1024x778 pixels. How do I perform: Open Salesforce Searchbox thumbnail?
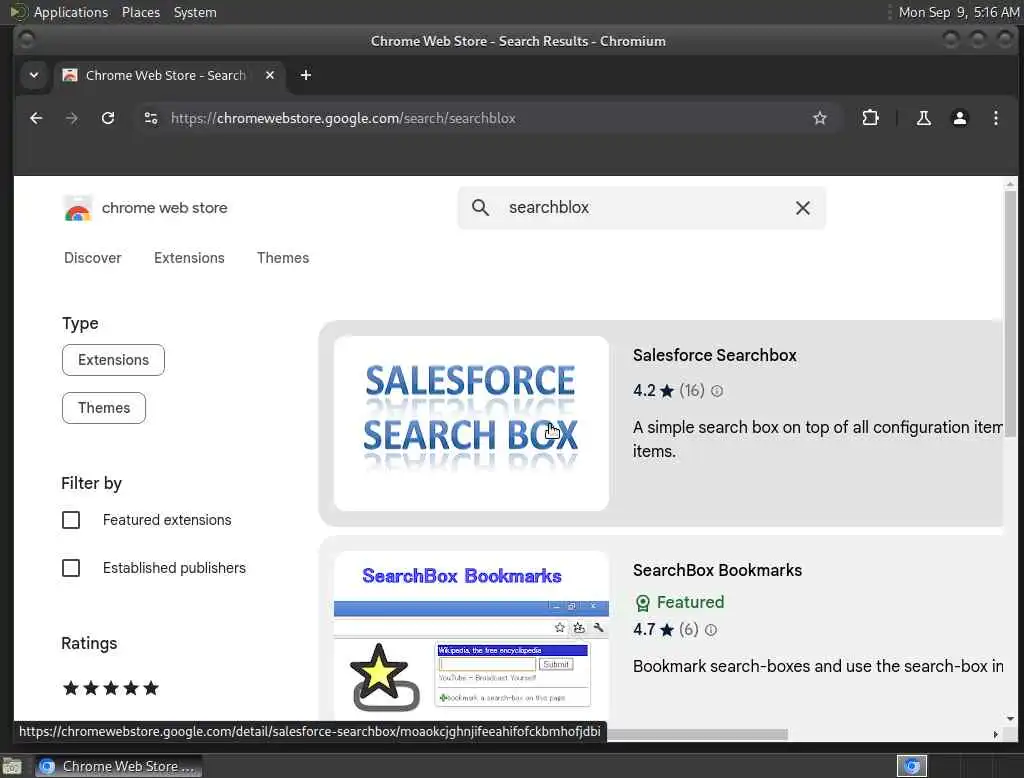coord(471,423)
